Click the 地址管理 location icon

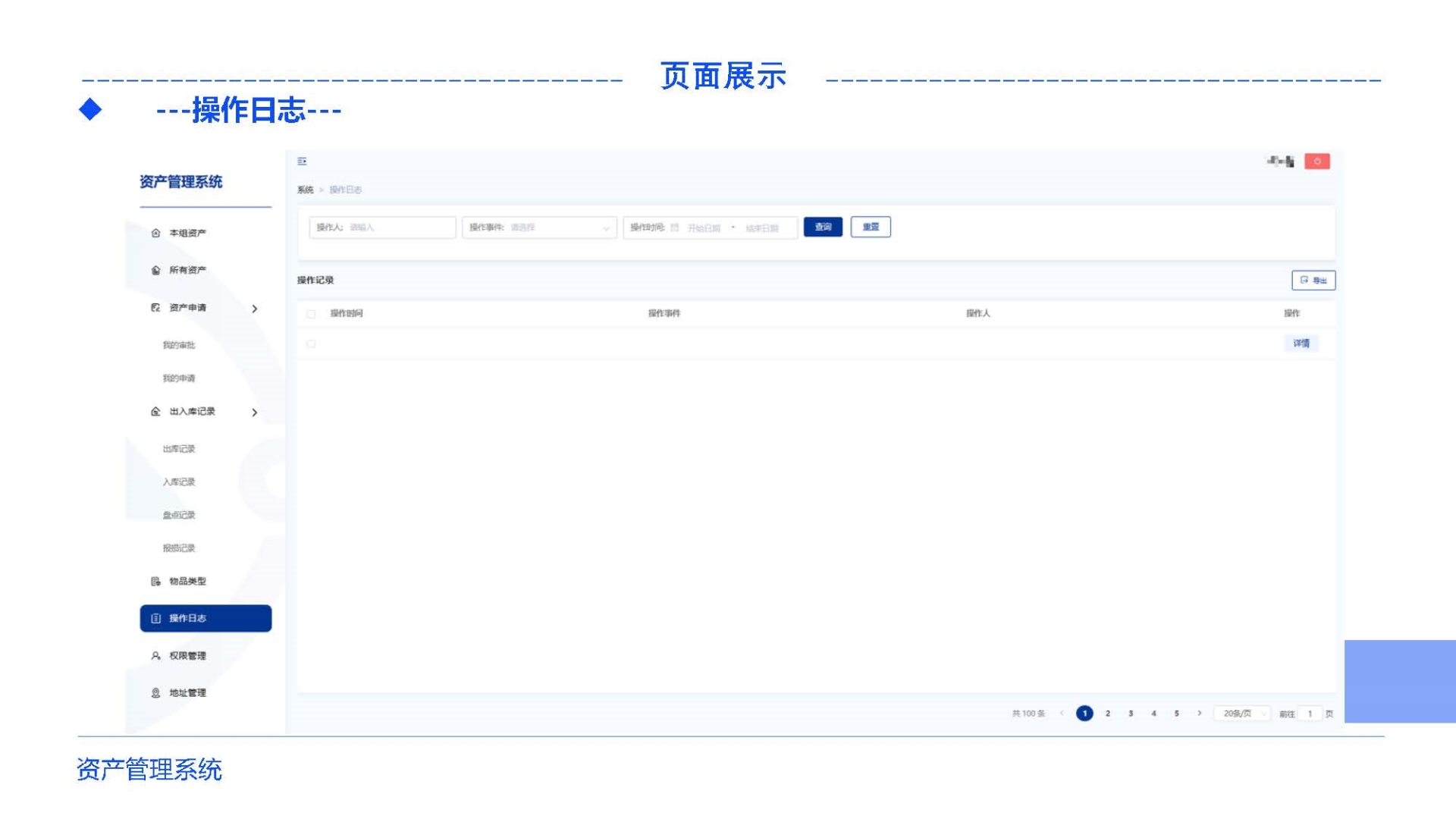pos(155,692)
